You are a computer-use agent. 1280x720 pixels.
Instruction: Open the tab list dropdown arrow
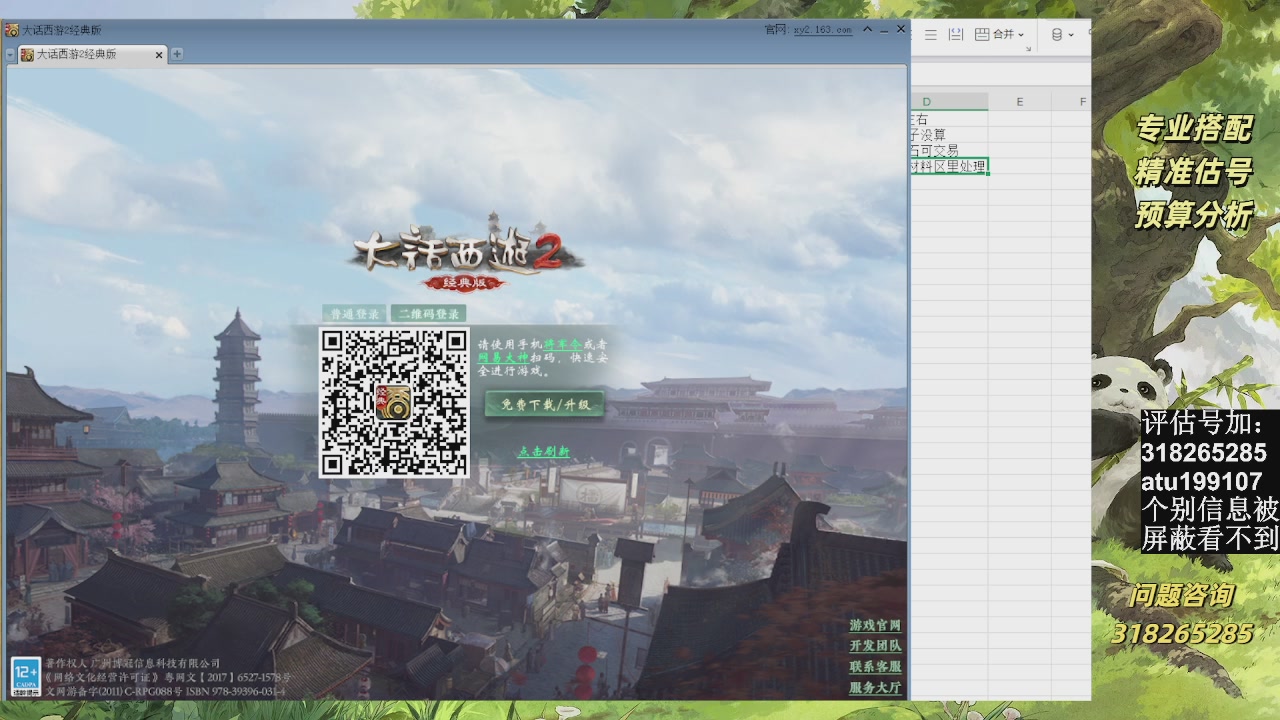coord(11,55)
